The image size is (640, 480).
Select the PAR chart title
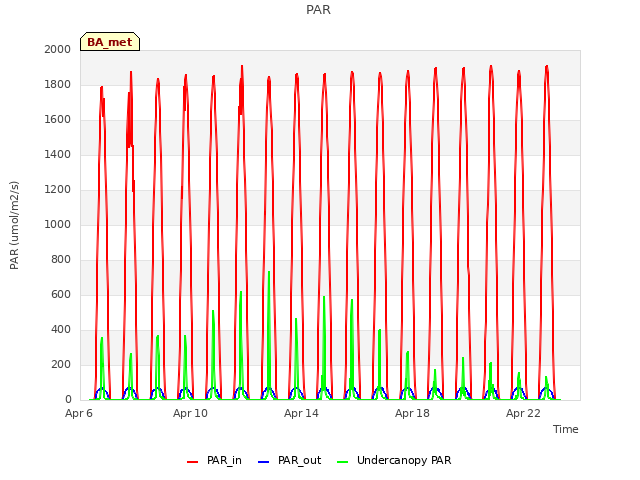(318, 9)
